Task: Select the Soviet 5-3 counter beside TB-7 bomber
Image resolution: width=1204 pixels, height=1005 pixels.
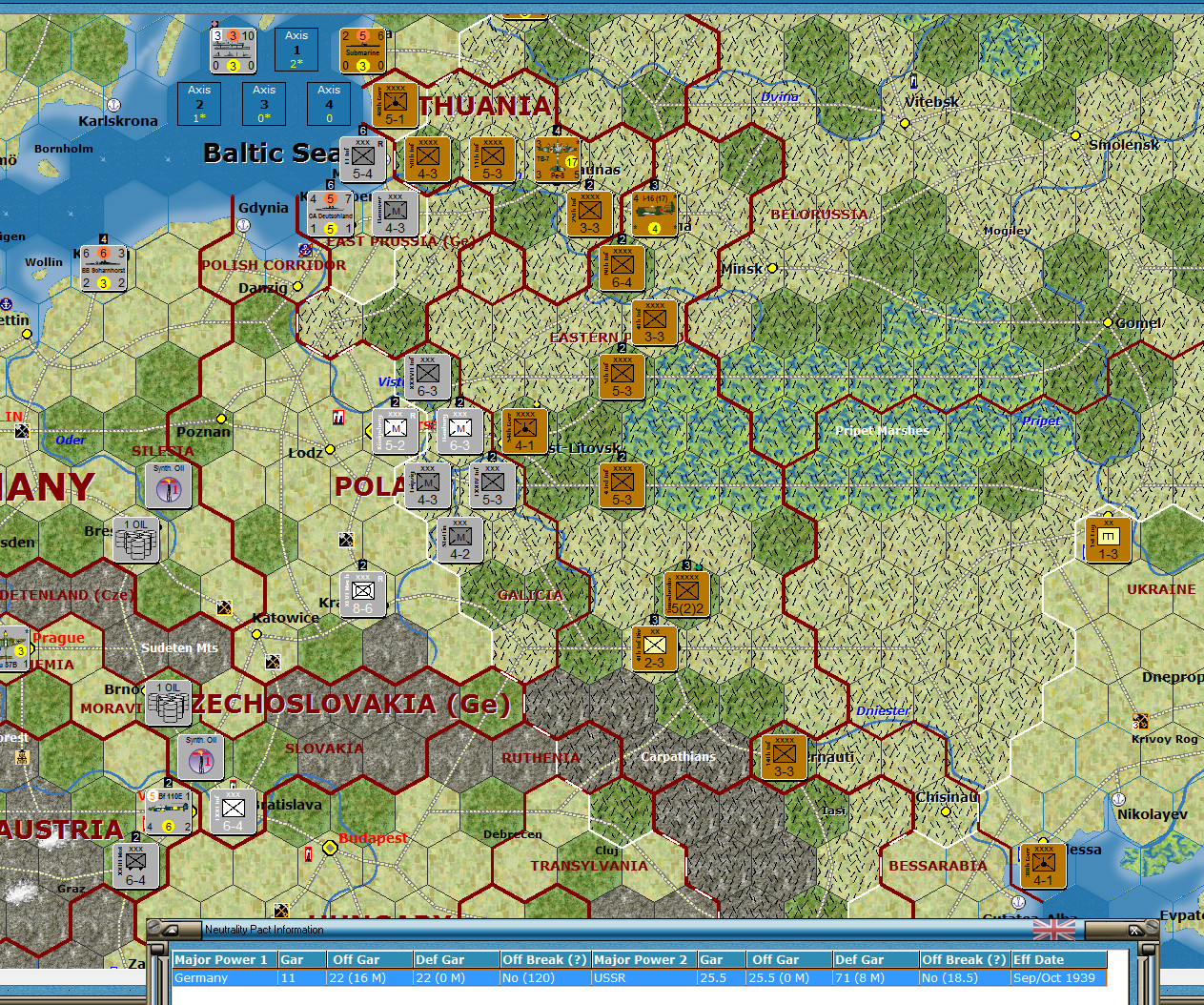Action: [492, 159]
